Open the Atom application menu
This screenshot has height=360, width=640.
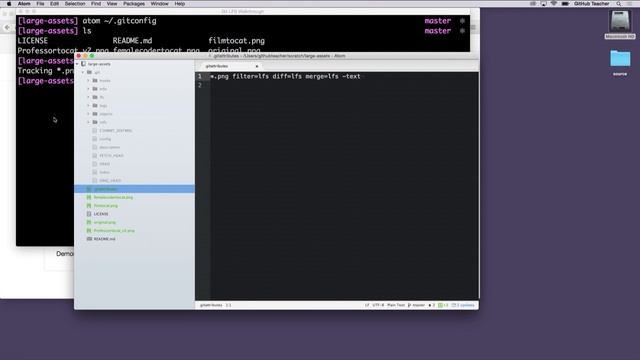click(24, 4)
